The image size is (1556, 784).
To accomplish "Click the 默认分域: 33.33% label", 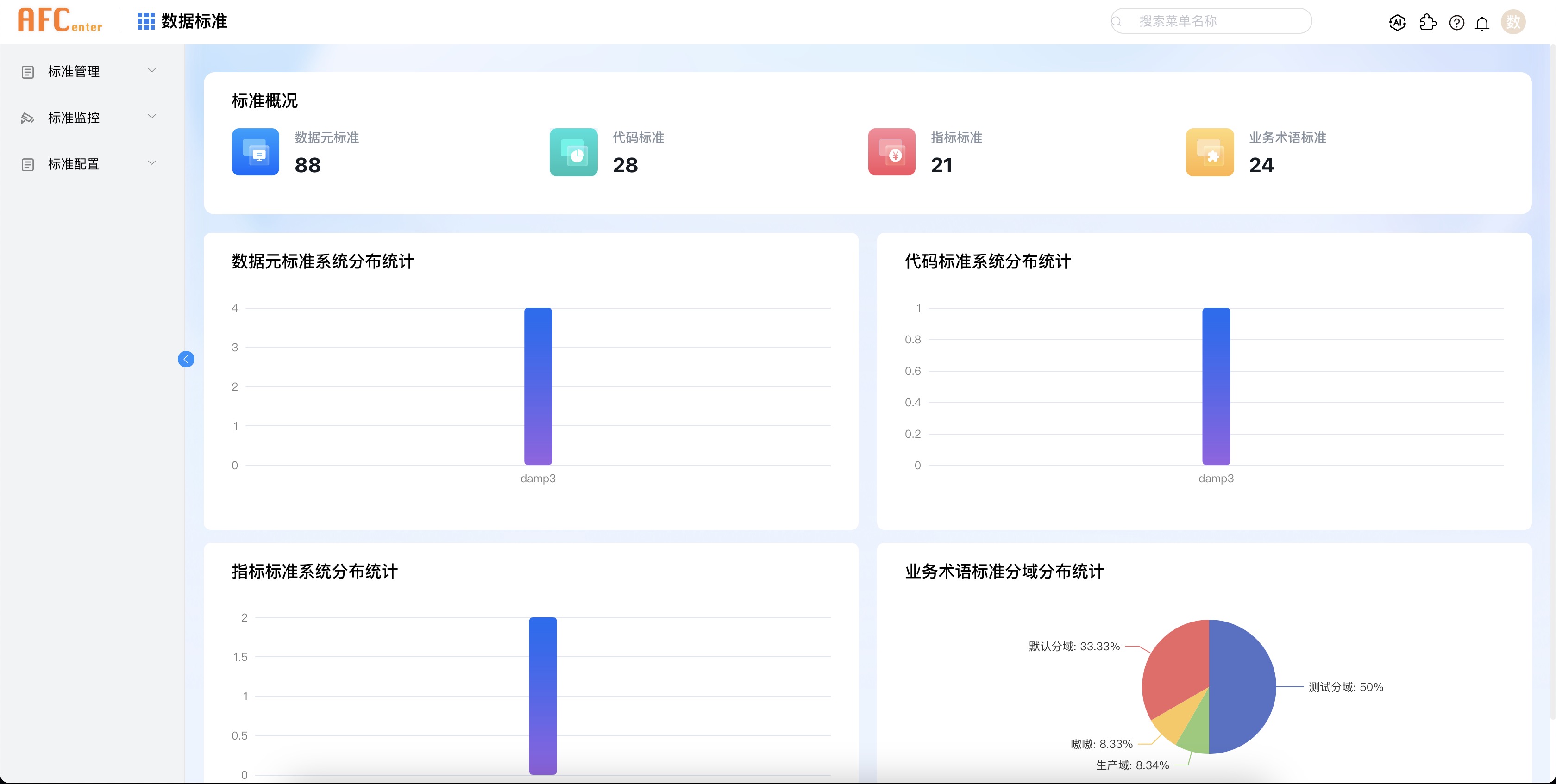I will 1074,646.
